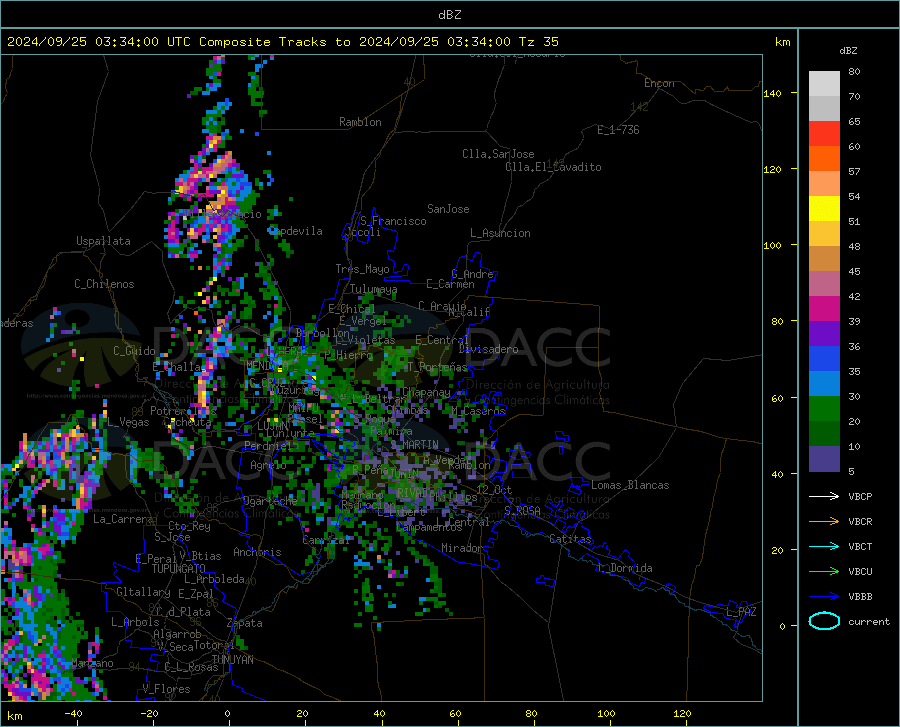The image size is (900, 727).
Task: Click the blue VBBB arrow in legend
Action: pos(824,597)
